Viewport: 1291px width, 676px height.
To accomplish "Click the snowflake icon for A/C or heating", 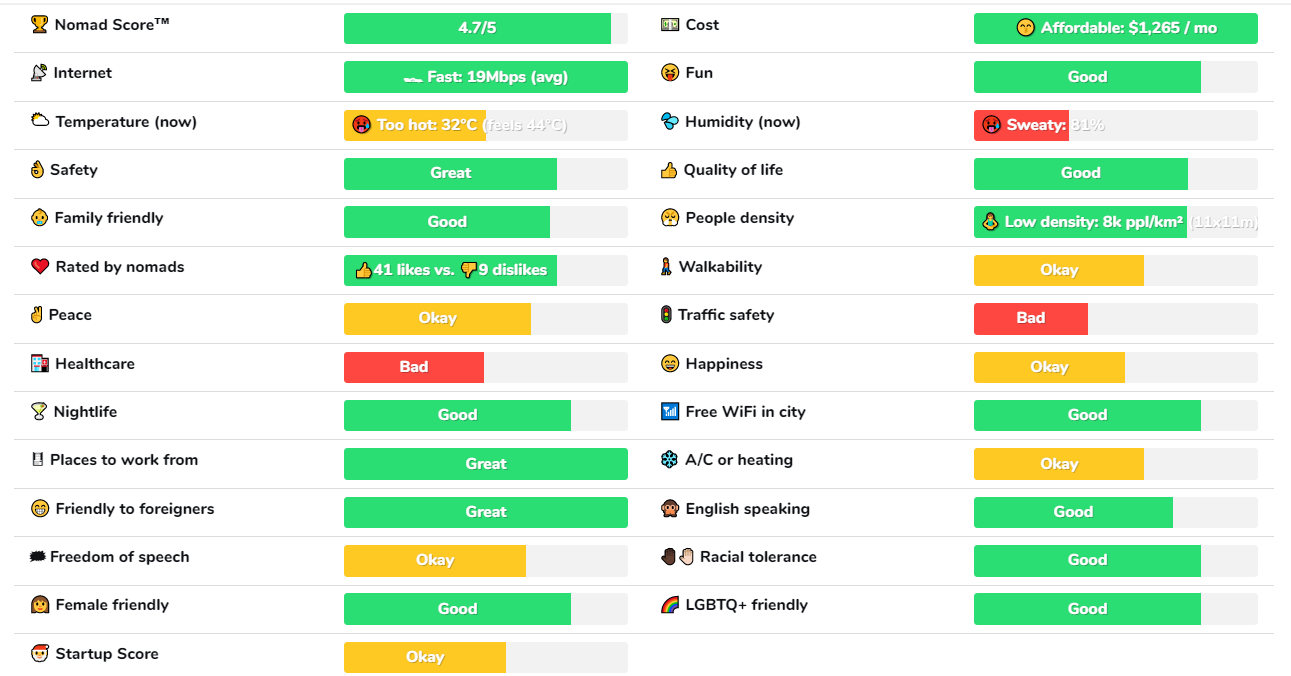I will (x=670, y=460).
